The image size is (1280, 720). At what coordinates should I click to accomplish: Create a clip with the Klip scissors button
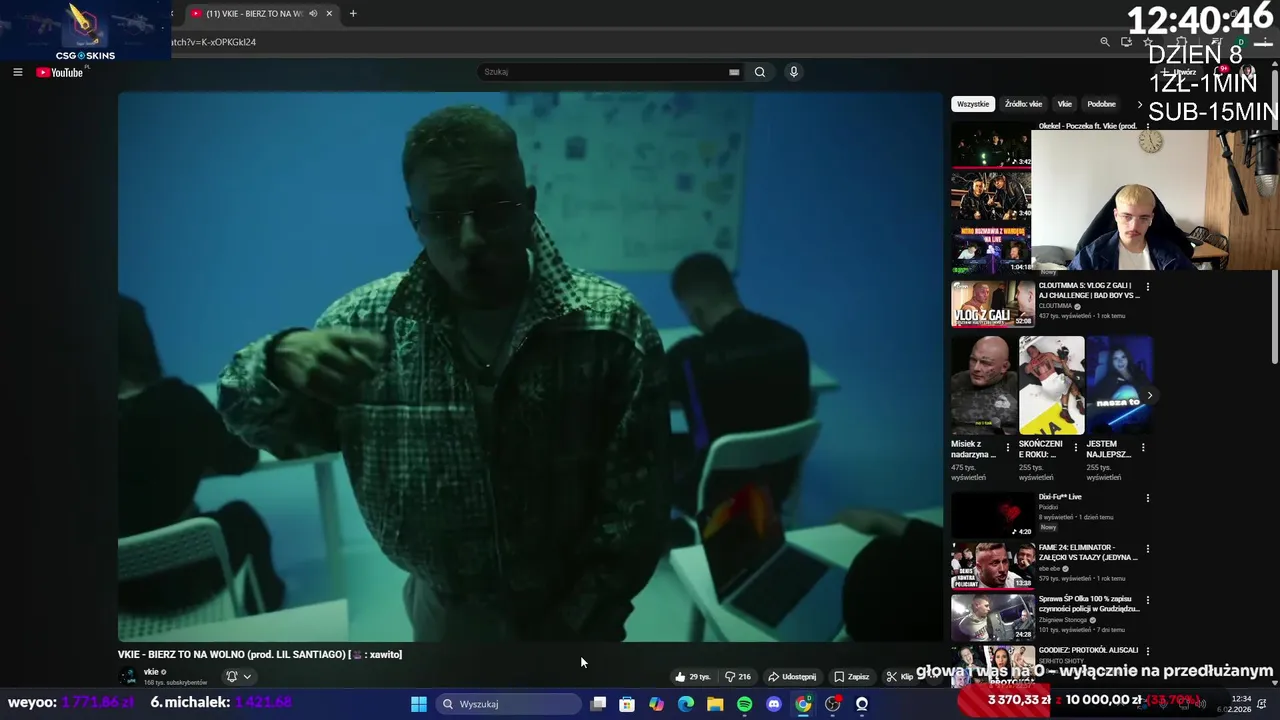pos(900,677)
